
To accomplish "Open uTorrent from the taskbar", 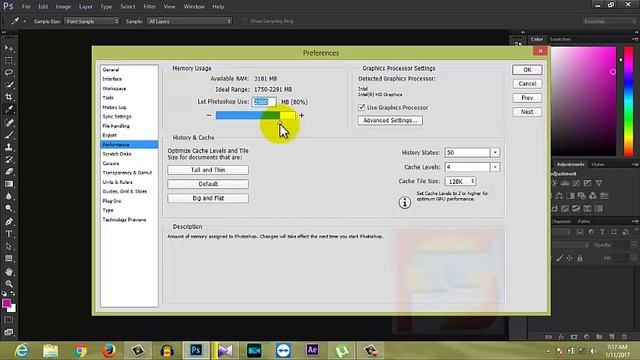I will (x=341, y=350).
